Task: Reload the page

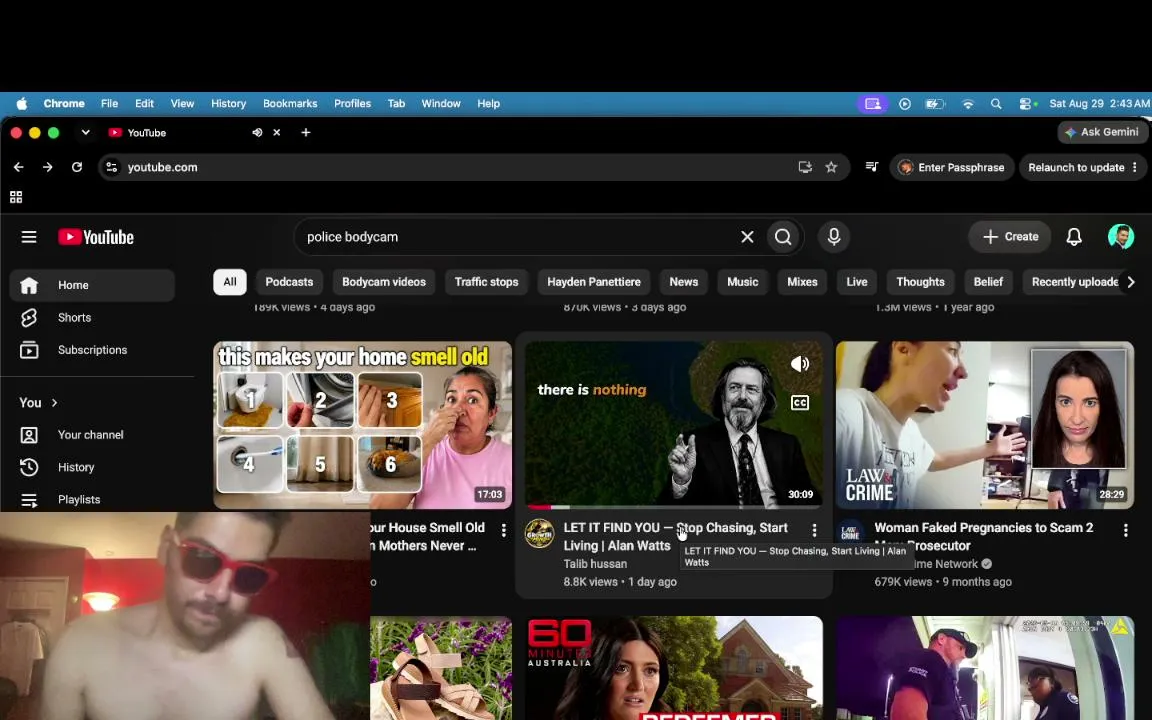Action: (x=76, y=168)
